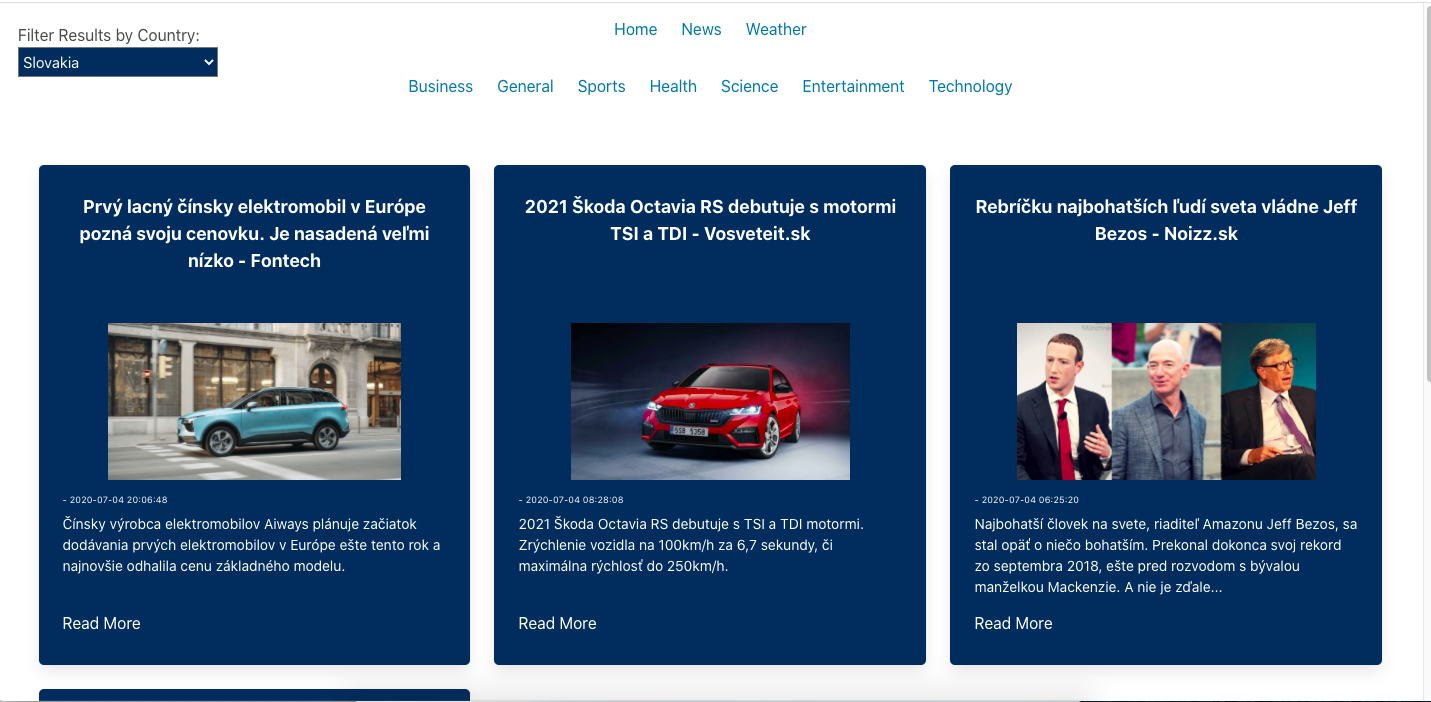Screen dimensions: 1431x702
Task: Select the Entertainment category
Action: [x=853, y=86]
